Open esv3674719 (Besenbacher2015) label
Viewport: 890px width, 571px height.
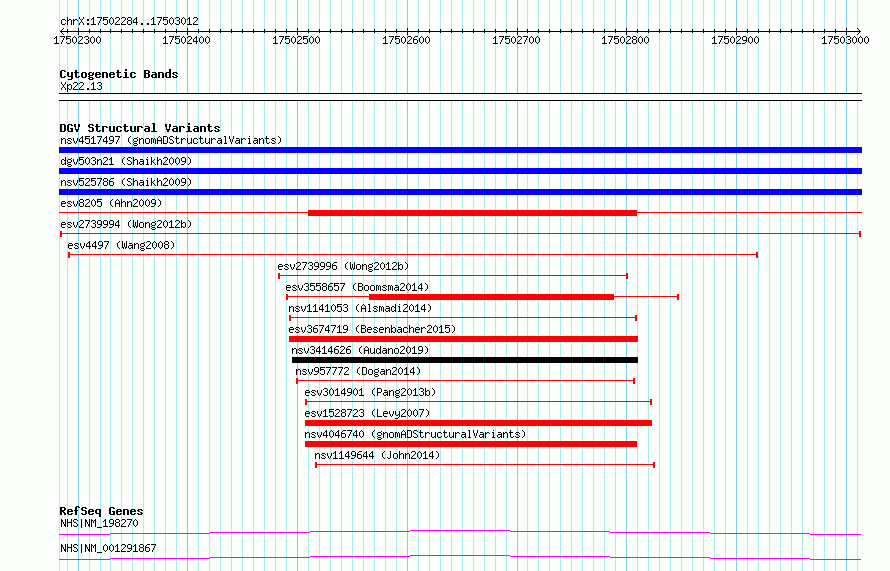coord(372,329)
